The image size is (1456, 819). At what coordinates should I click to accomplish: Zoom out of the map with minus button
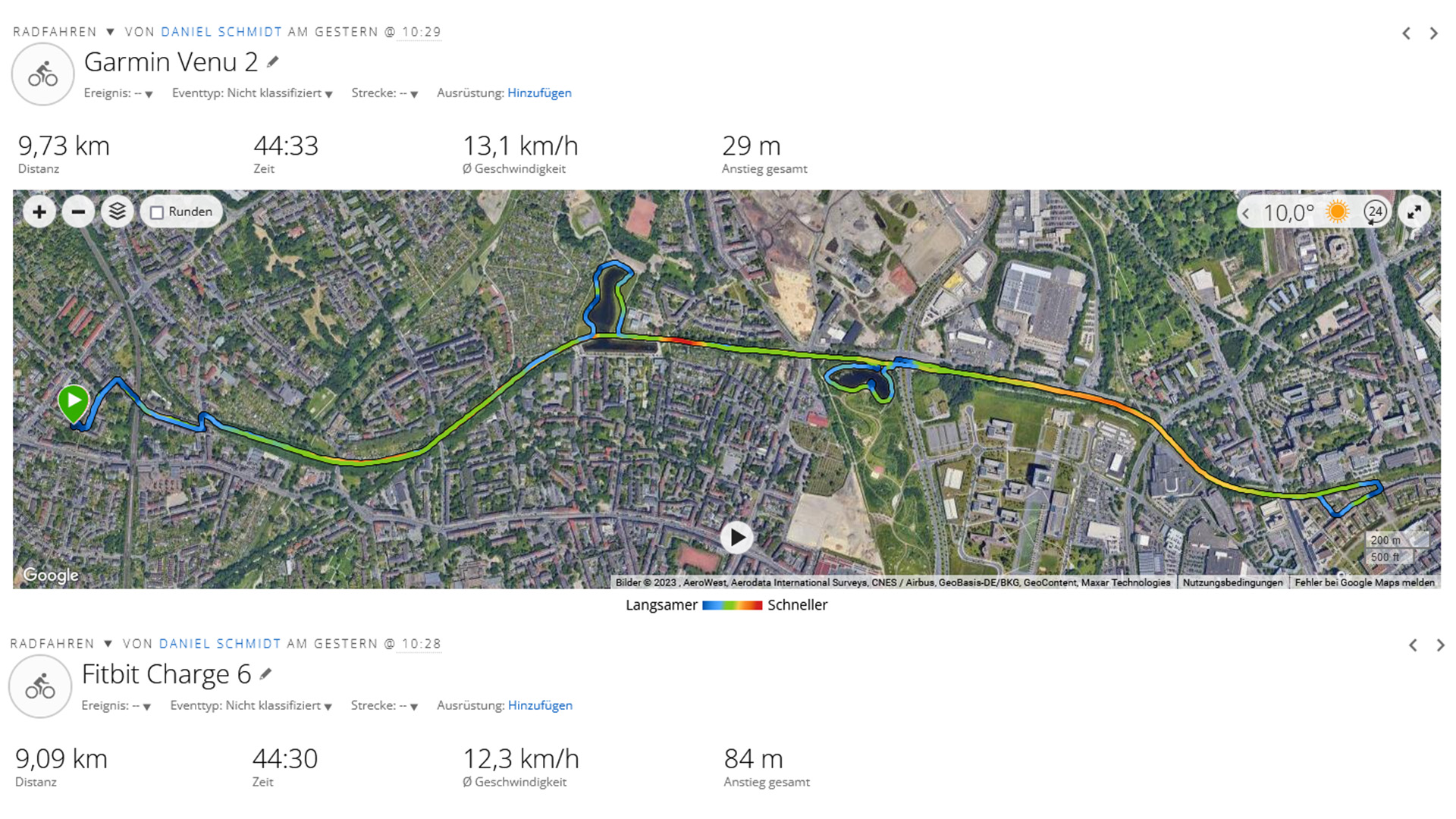pyautogui.click(x=78, y=212)
